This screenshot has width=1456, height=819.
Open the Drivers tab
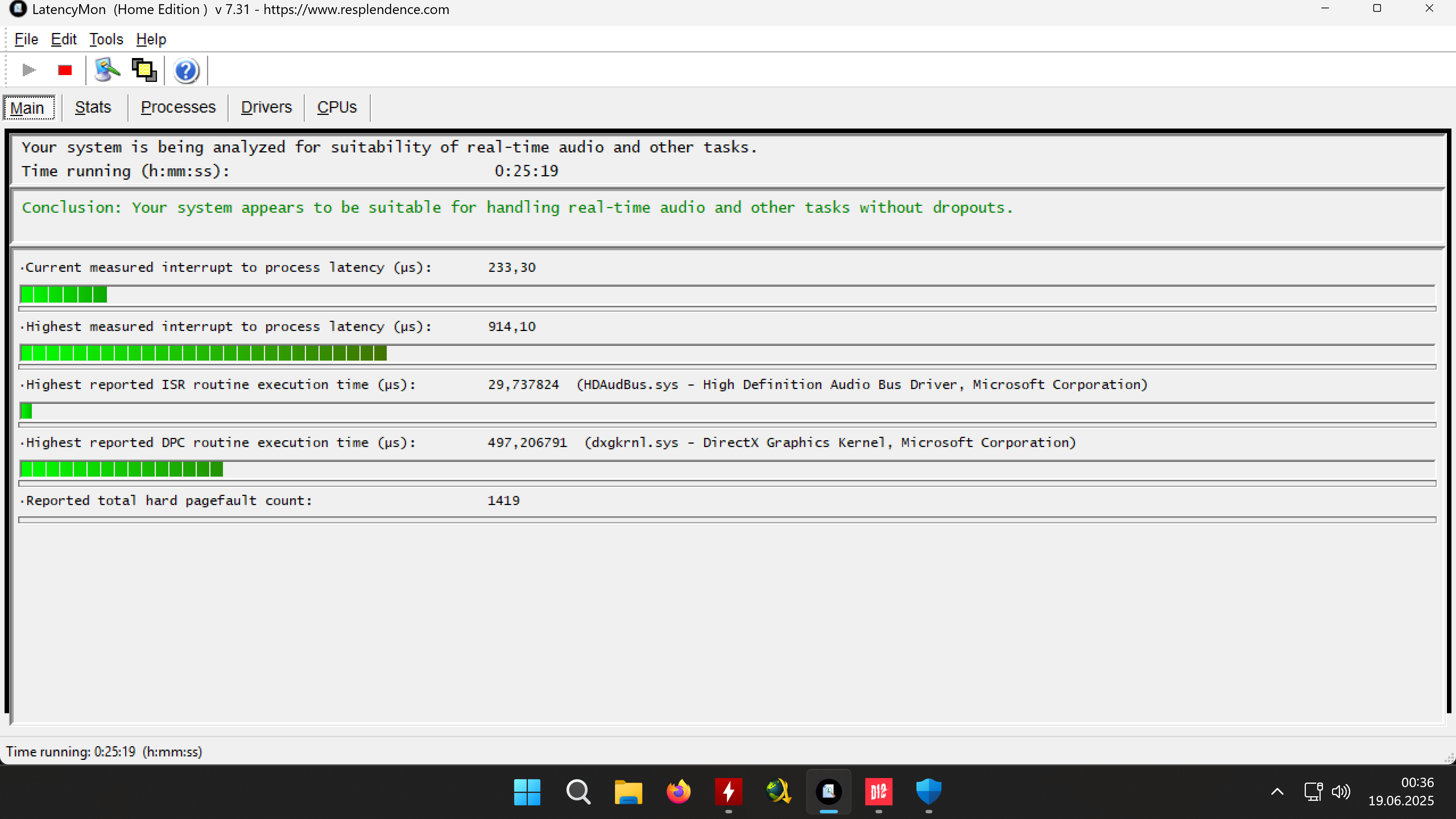coord(266,107)
